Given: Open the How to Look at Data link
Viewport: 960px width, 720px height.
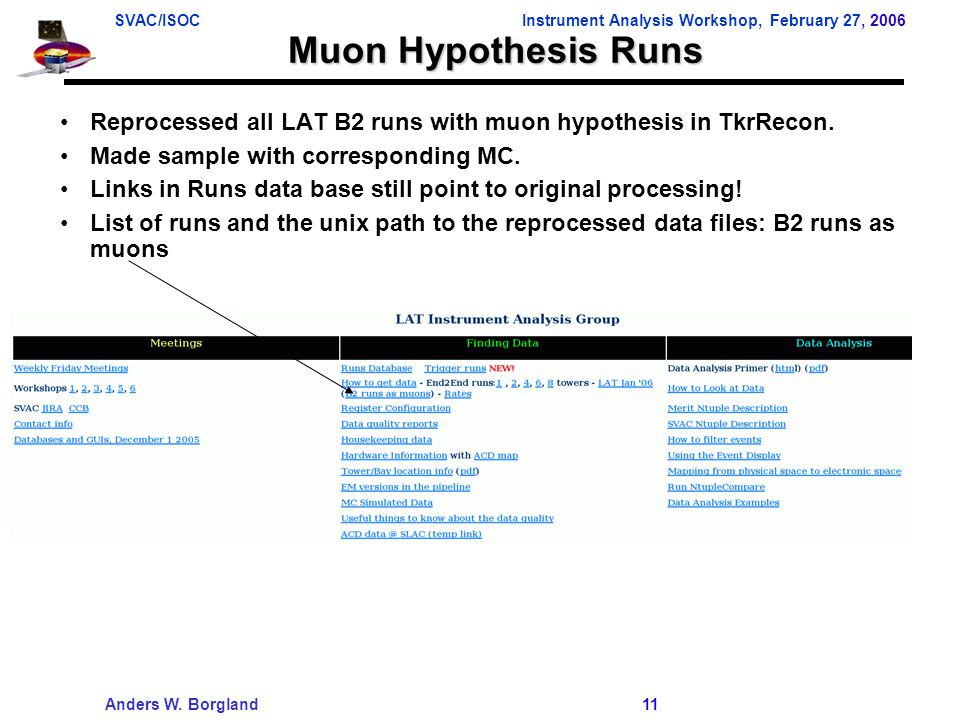Looking at the screenshot, I should [716, 388].
